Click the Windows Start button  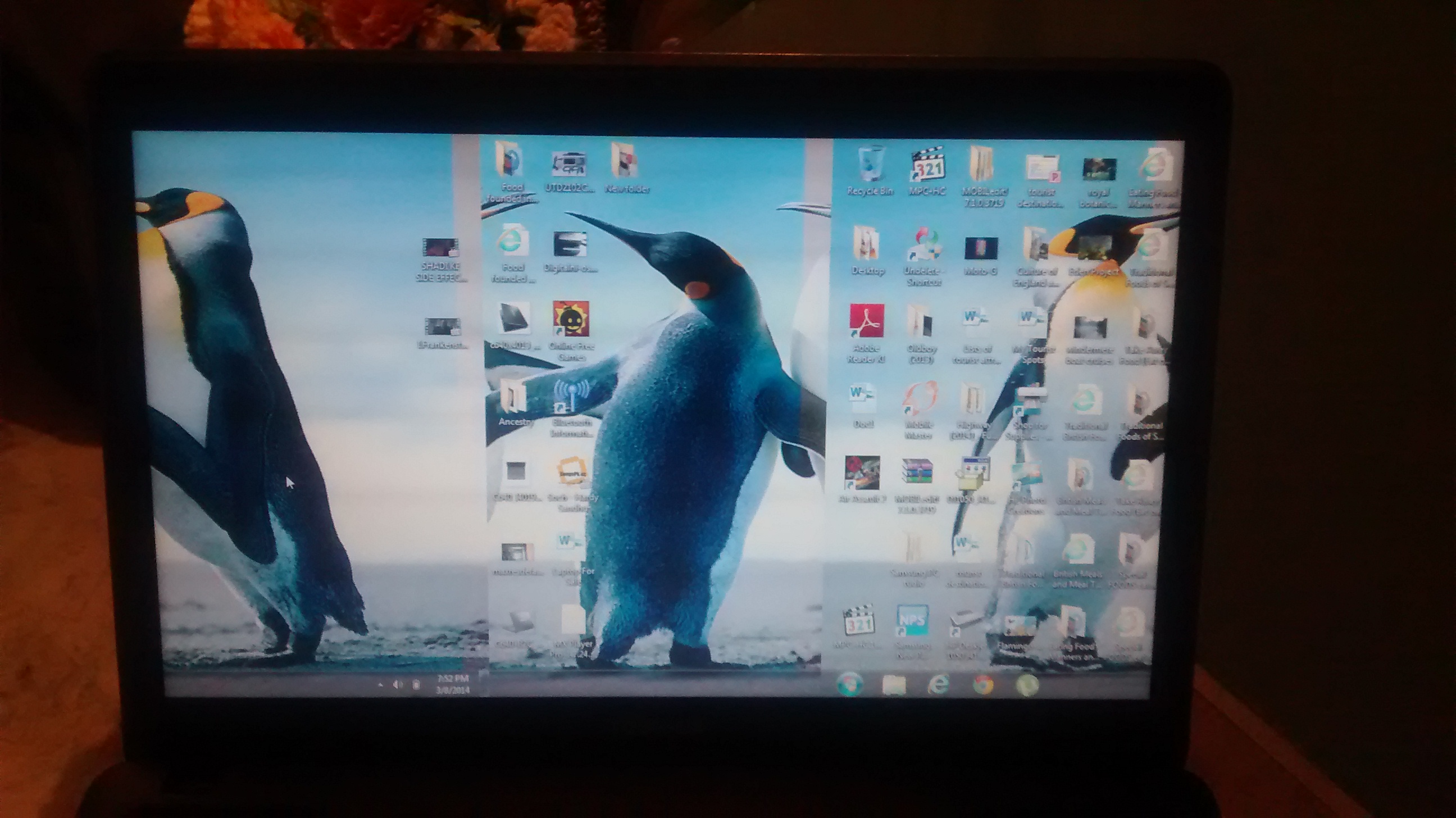pyautogui.click(x=850, y=685)
